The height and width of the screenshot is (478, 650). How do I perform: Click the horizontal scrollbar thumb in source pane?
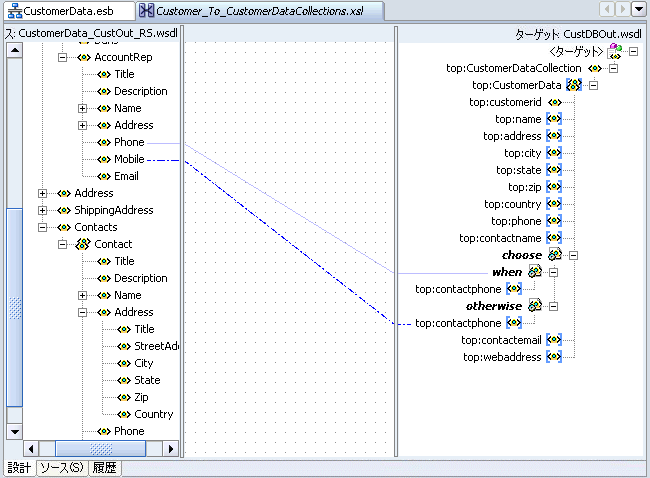[x=101, y=449]
